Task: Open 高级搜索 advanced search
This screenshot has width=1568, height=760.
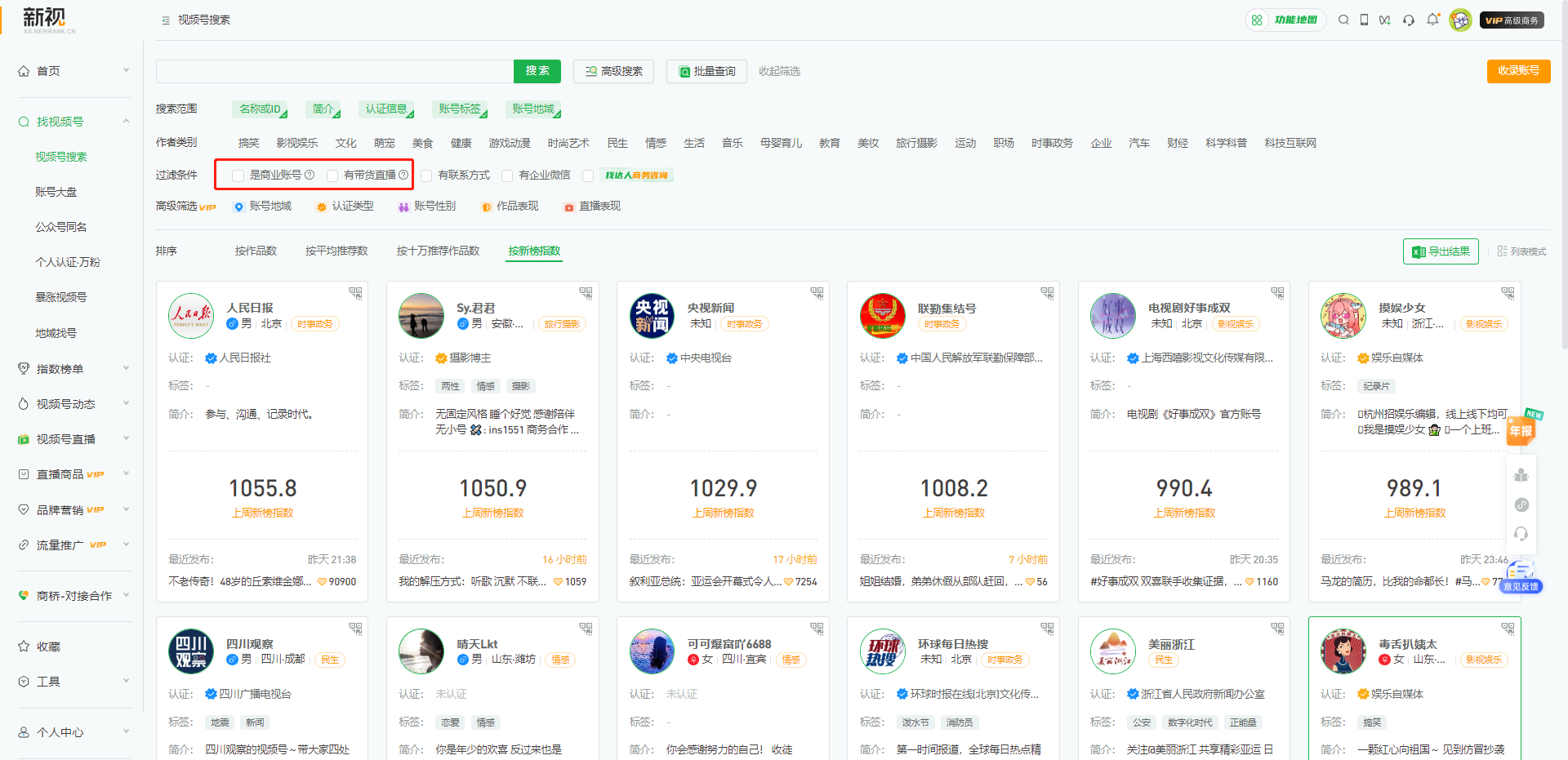Action: (x=613, y=71)
